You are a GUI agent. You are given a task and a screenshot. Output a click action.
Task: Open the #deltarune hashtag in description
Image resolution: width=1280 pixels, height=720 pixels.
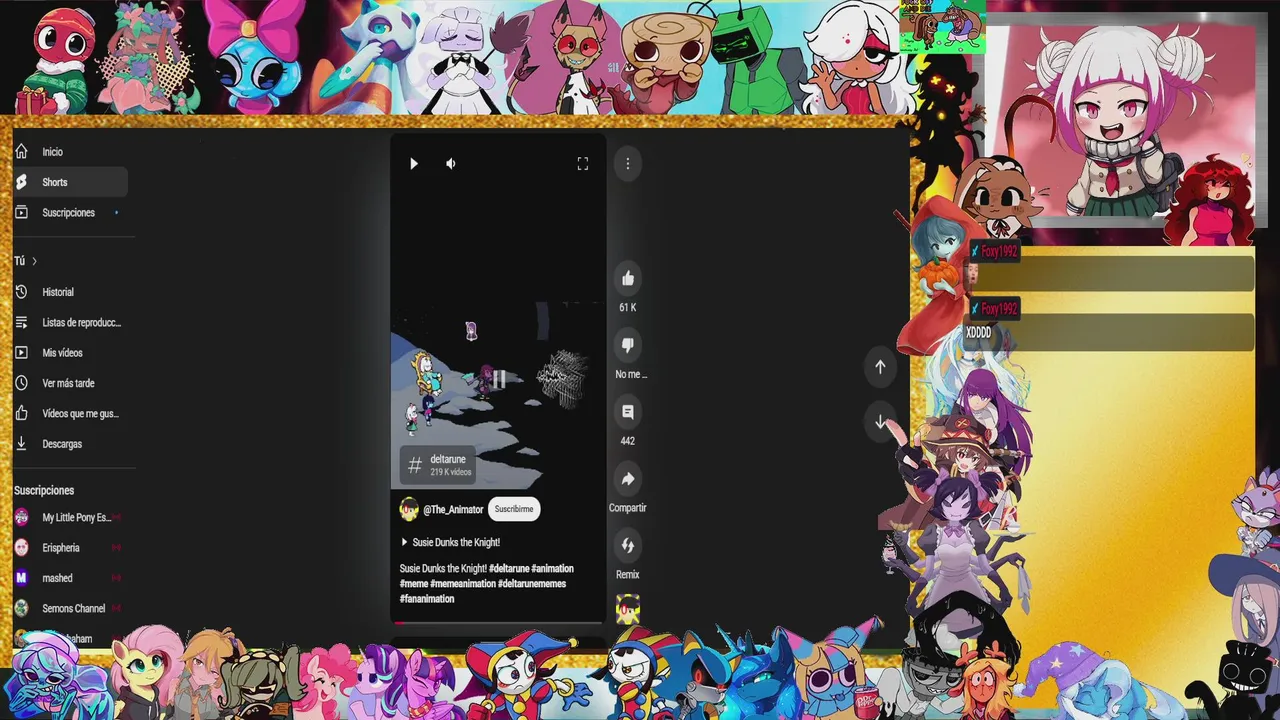click(x=510, y=569)
